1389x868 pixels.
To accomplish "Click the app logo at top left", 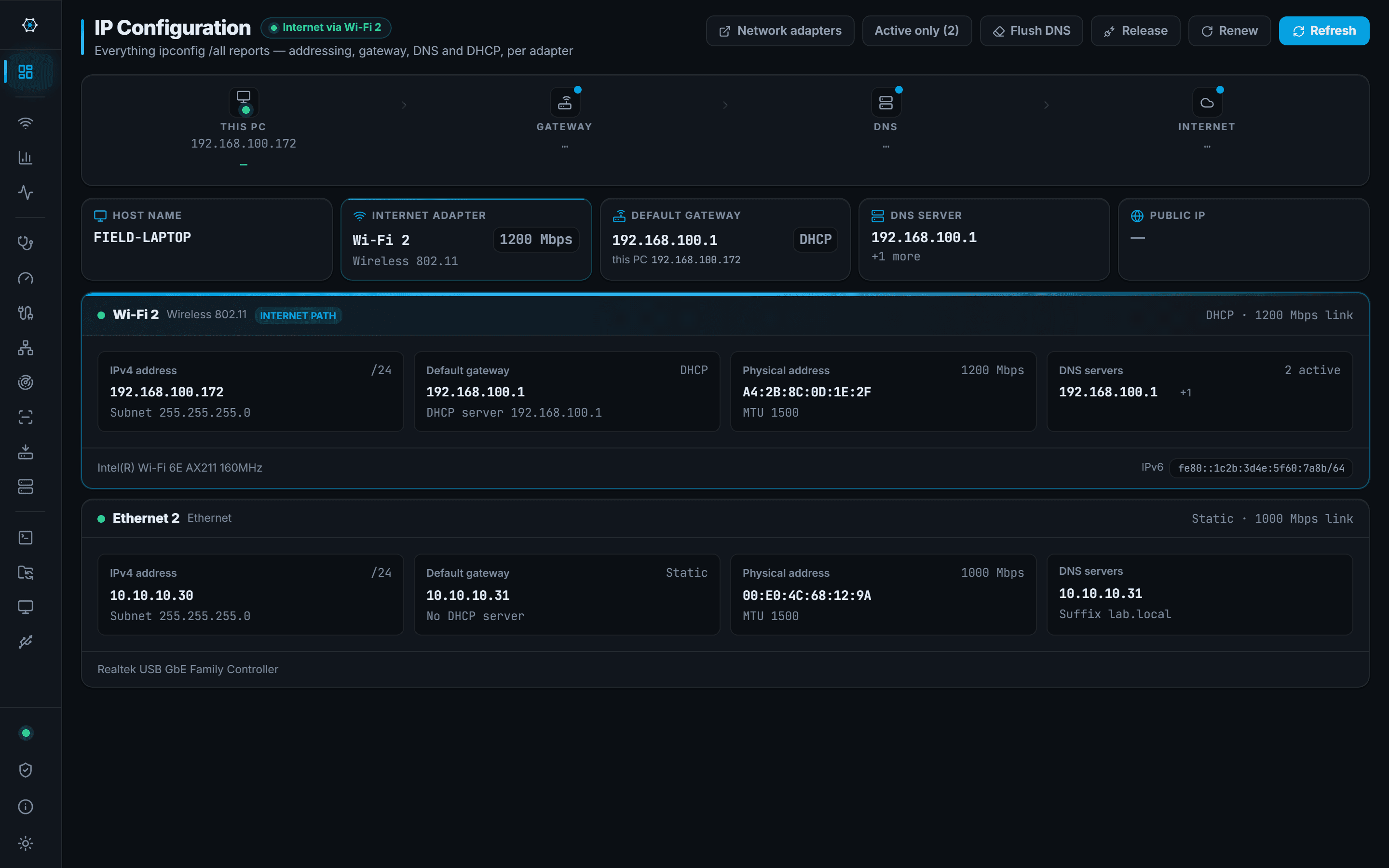I will tap(30, 25).
